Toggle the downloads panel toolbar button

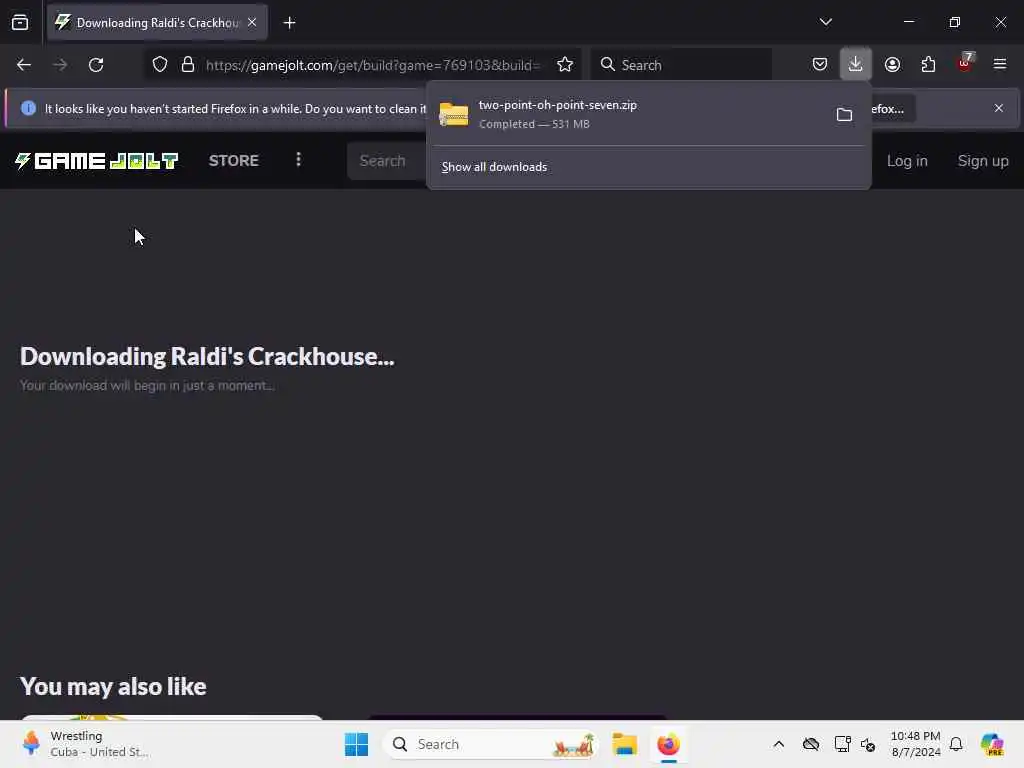coord(856,64)
